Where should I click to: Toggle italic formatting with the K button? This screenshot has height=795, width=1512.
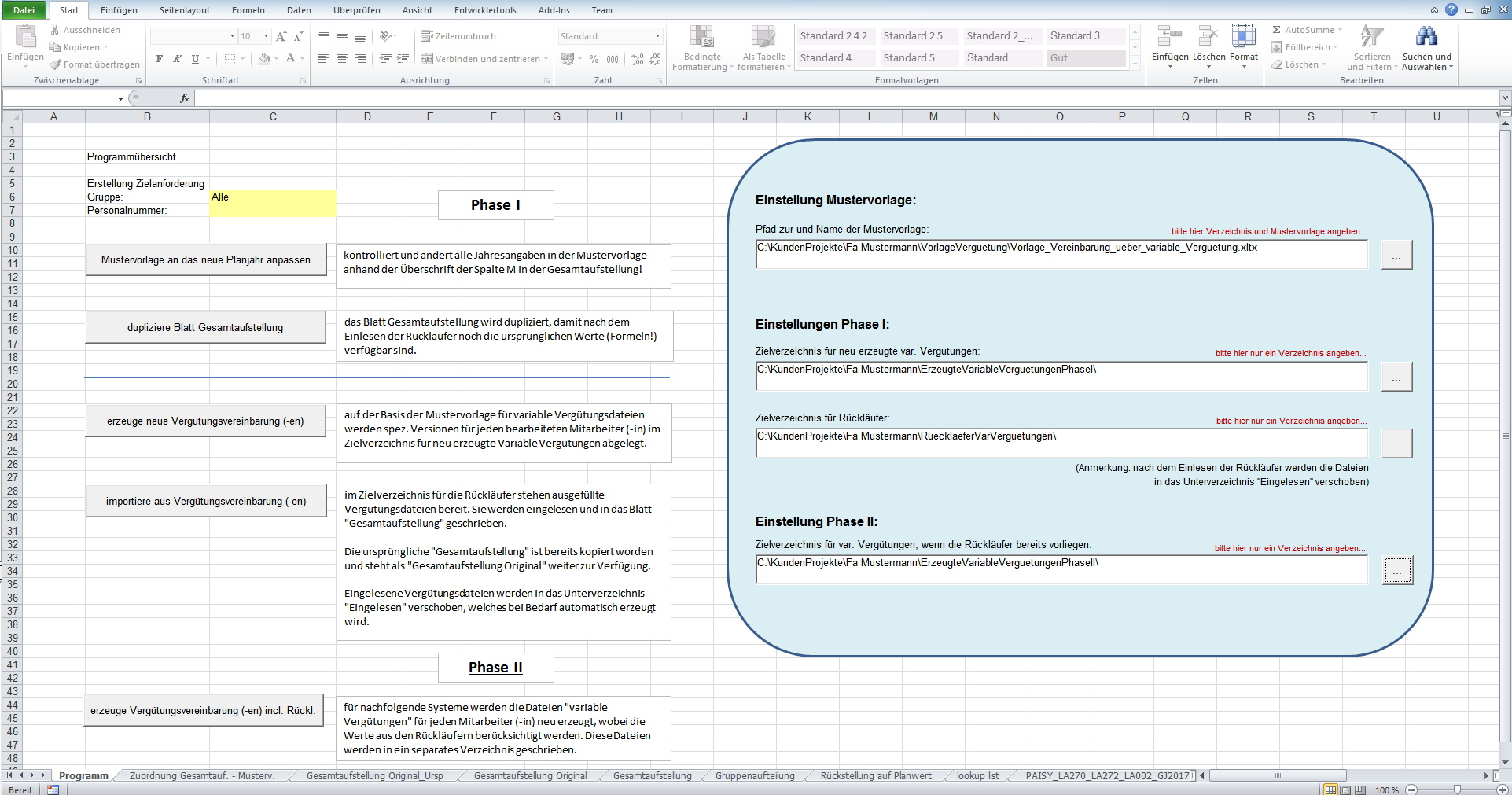point(178,59)
